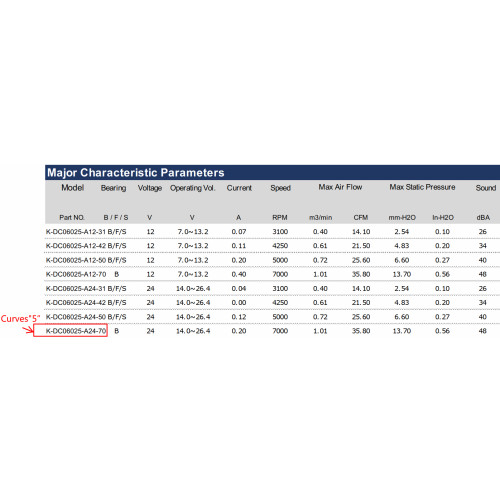The height and width of the screenshot is (500, 500).
Task: Click the Voltage column header
Action: [x=150, y=188]
